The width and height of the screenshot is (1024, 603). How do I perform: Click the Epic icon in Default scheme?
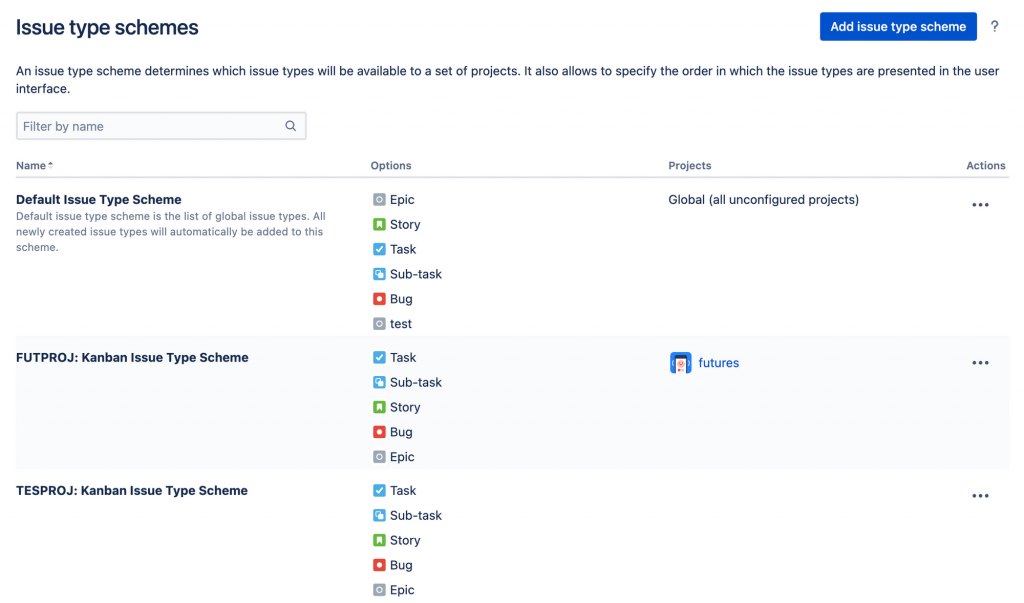pos(379,200)
